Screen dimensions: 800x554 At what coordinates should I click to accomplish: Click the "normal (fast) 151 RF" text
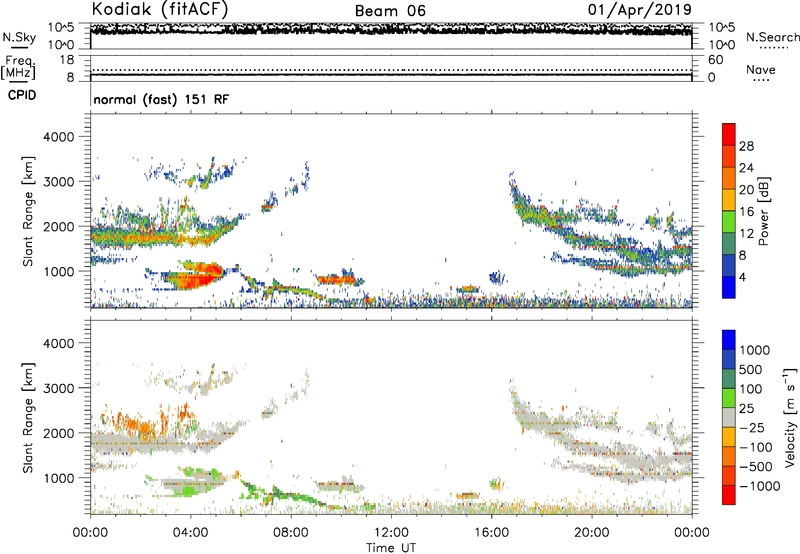[161, 99]
